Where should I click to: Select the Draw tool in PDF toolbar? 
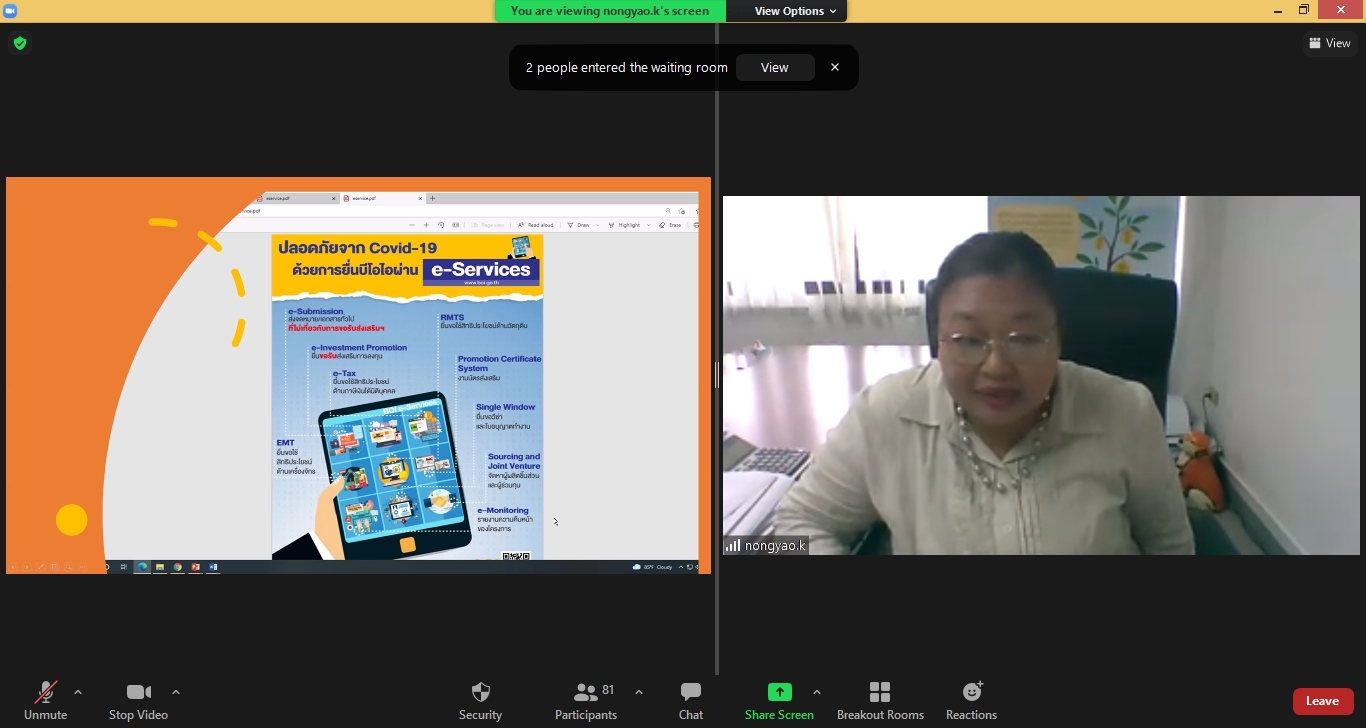[580, 225]
